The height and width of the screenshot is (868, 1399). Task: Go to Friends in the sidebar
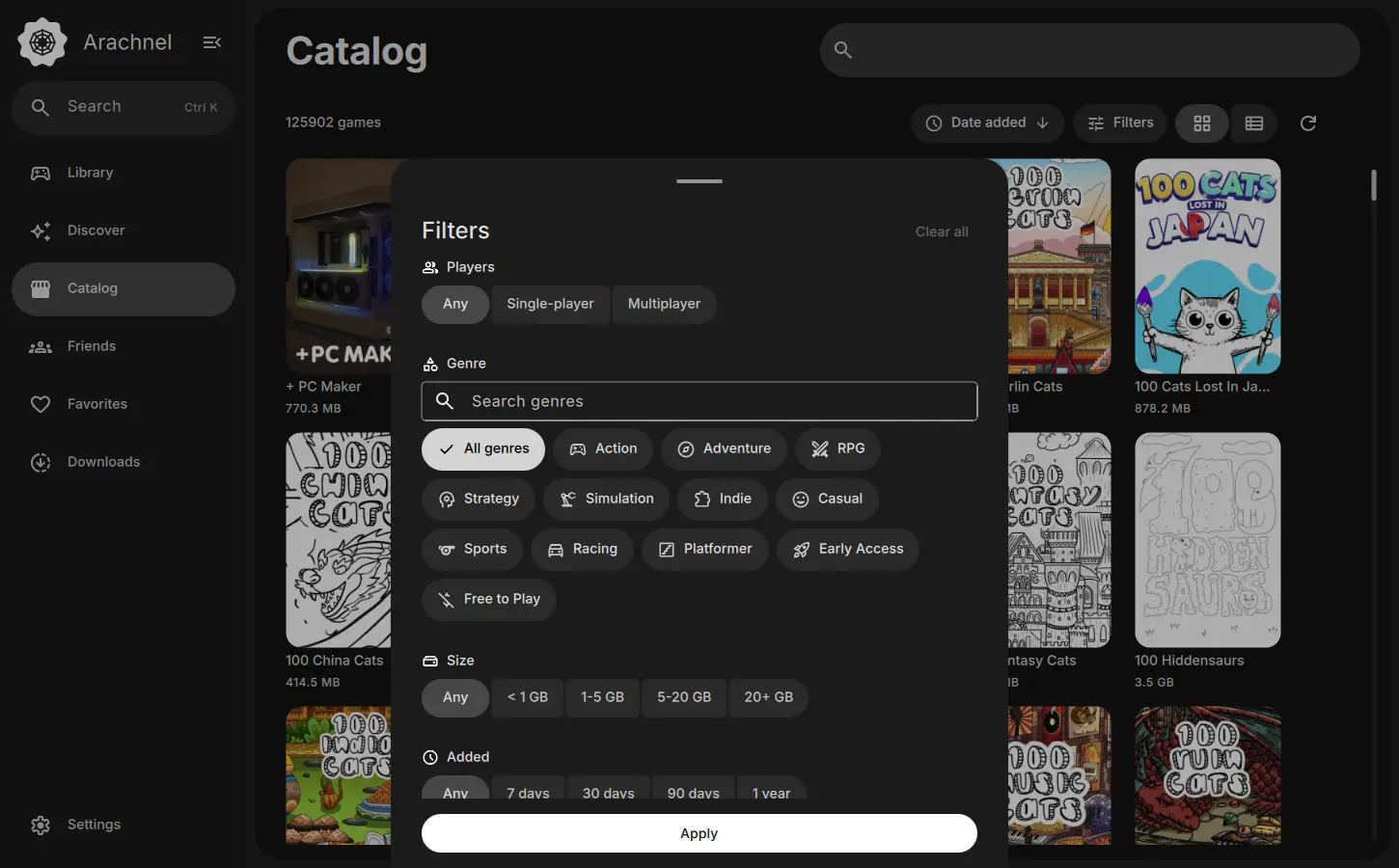tap(123, 346)
